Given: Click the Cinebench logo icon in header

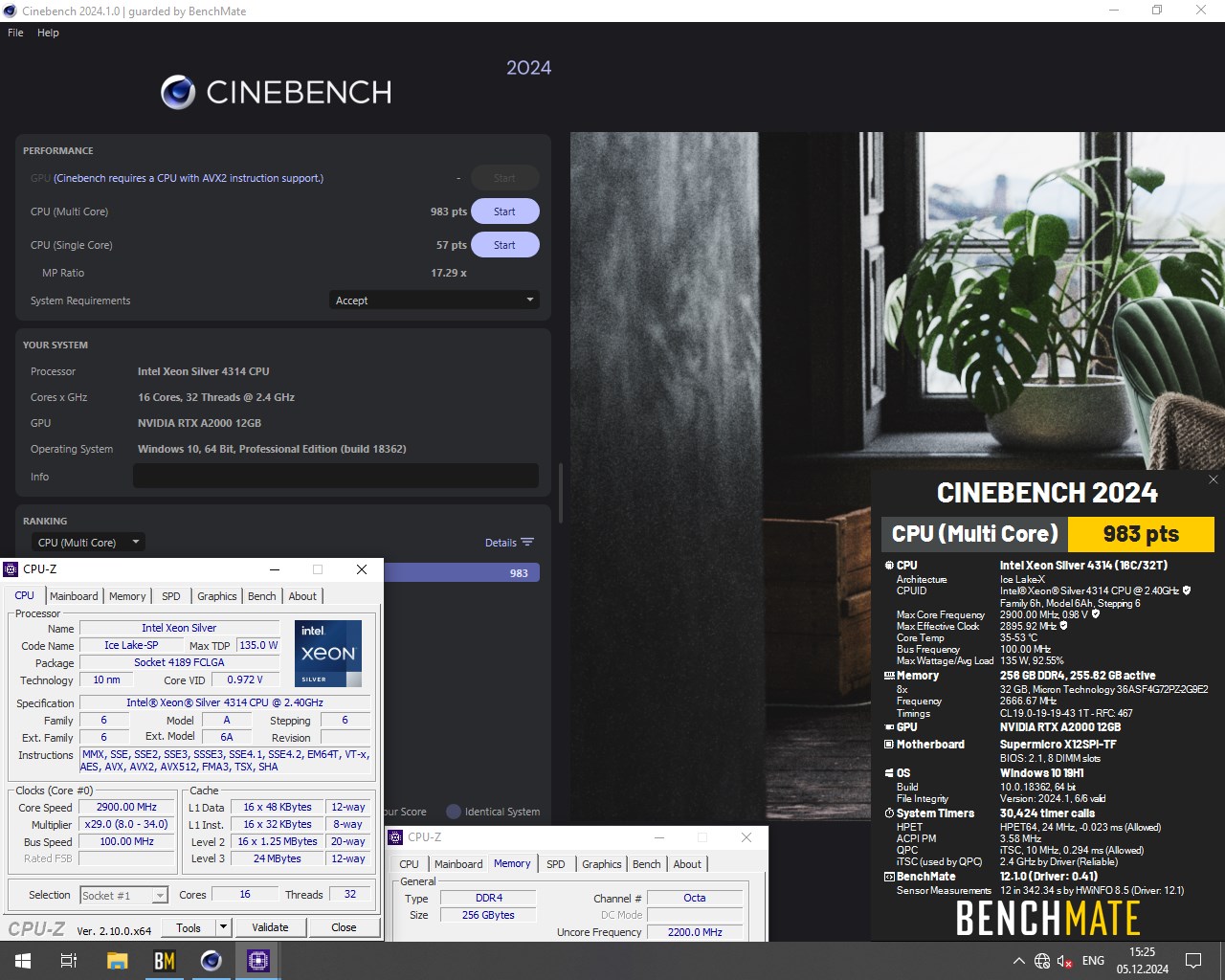Looking at the screenshot, I should coord(178,92).
